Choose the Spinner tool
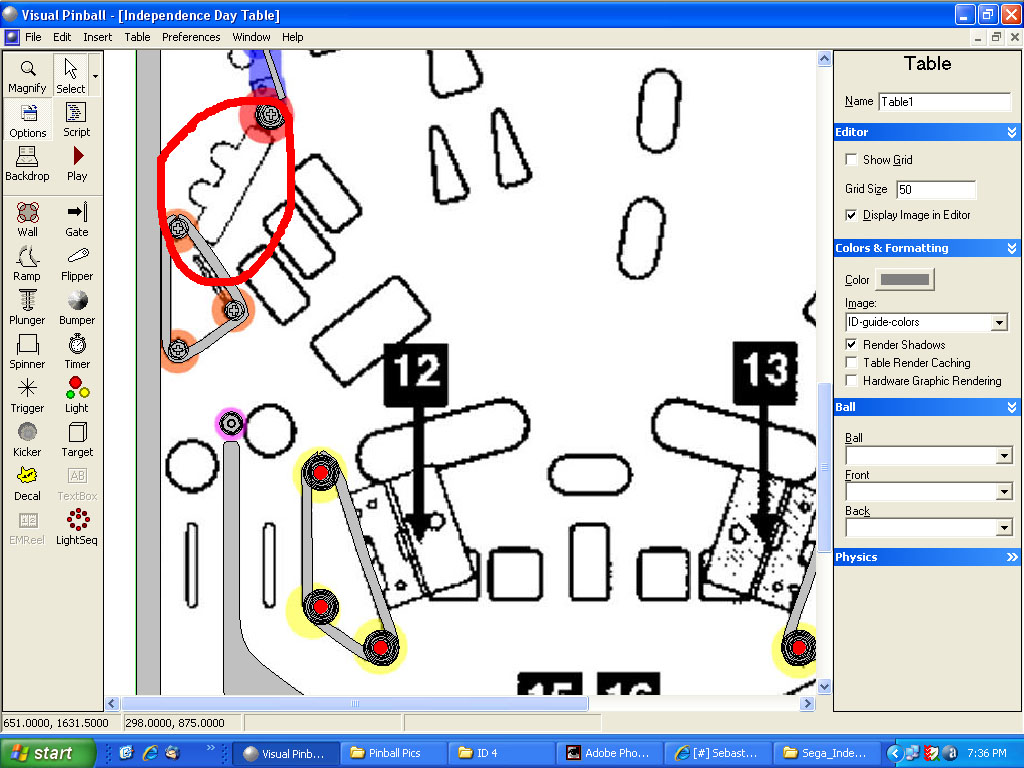The width and height of the screenshot is (1024, 768). tap(27, 351)
